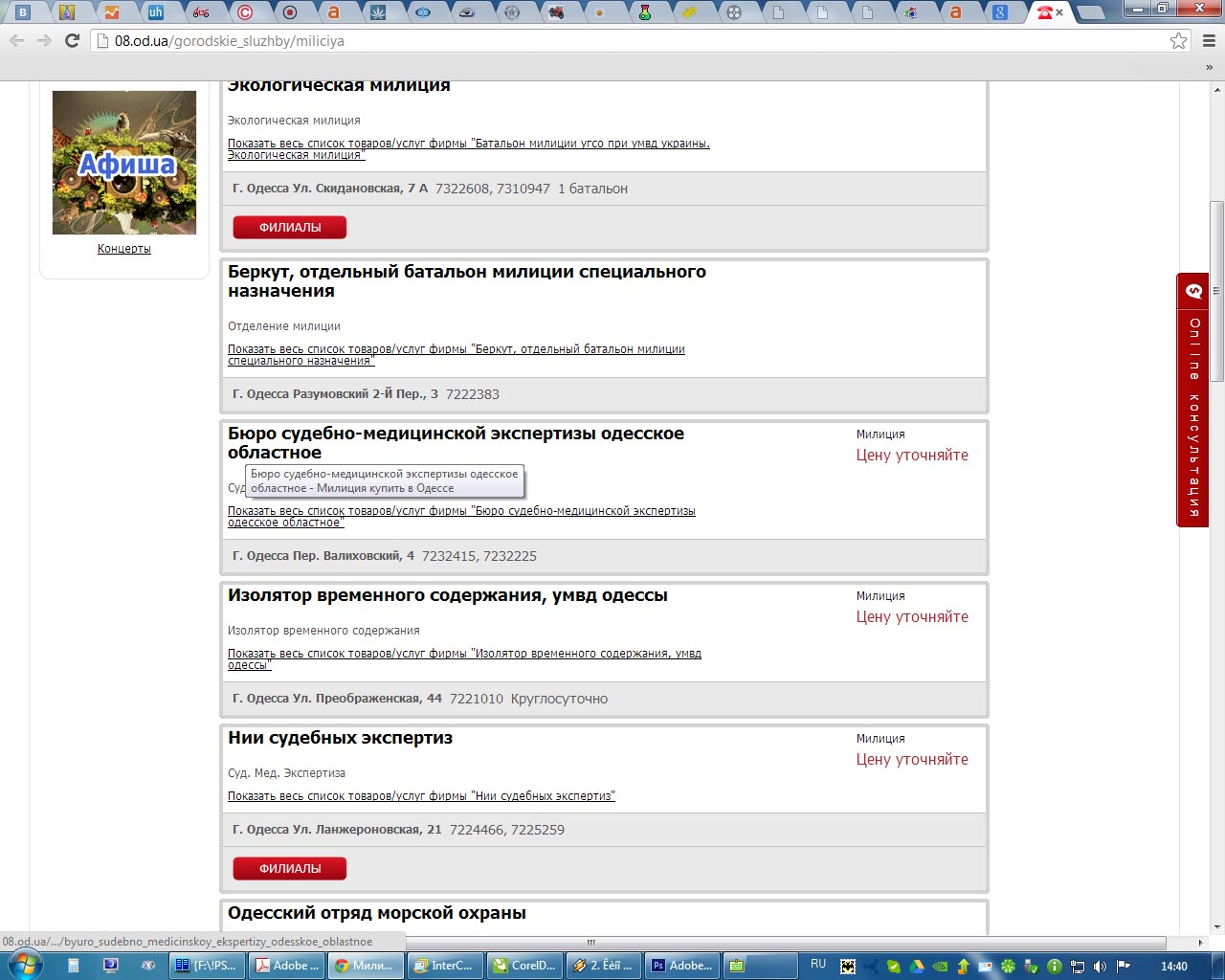The height and width of the screenshot is (980, 1225).
Task: Click Цену уточняйте for Изолятор временного содержания
Action: tap(912, 617)
